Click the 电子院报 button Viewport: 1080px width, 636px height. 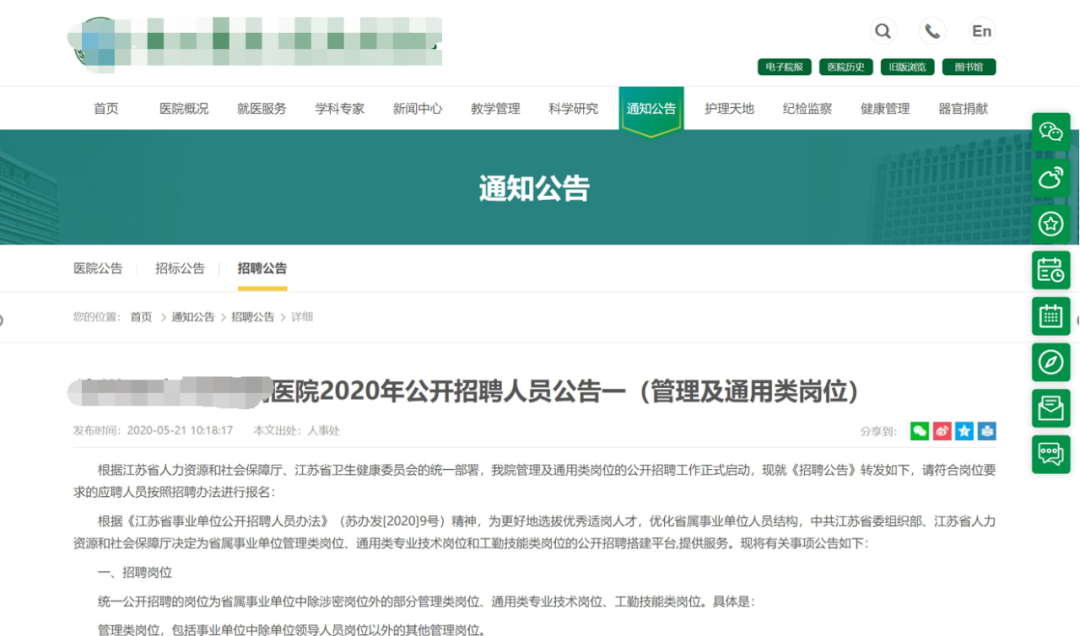click(x=784, y=67)
